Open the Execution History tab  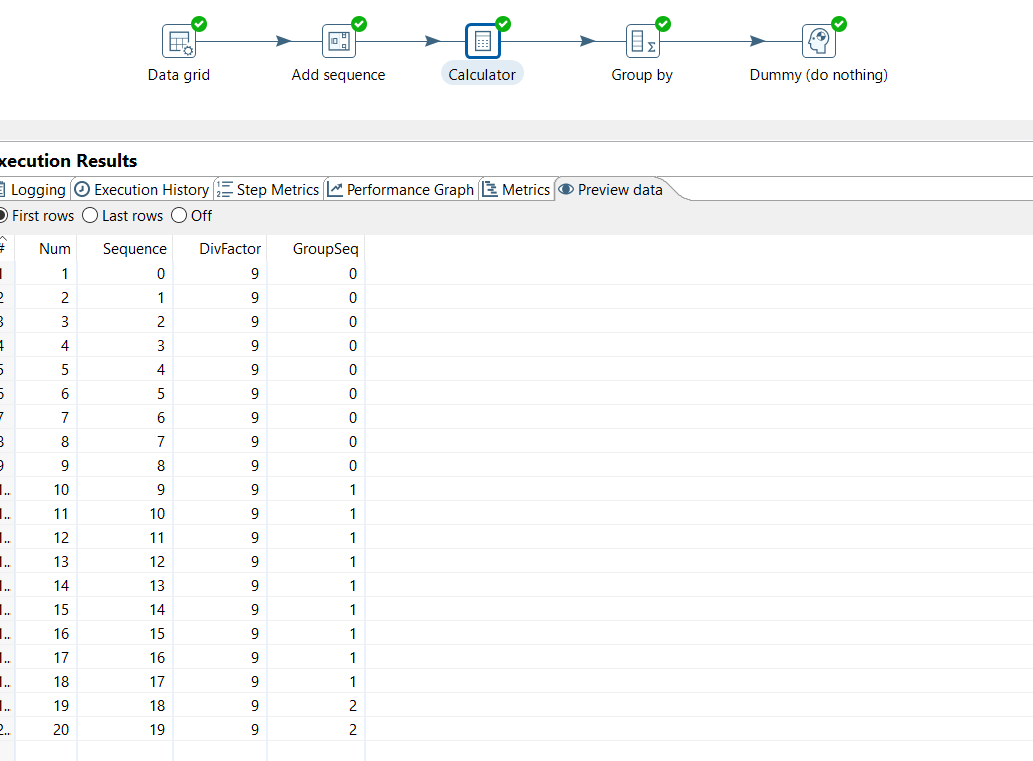[x=141, y=189]
